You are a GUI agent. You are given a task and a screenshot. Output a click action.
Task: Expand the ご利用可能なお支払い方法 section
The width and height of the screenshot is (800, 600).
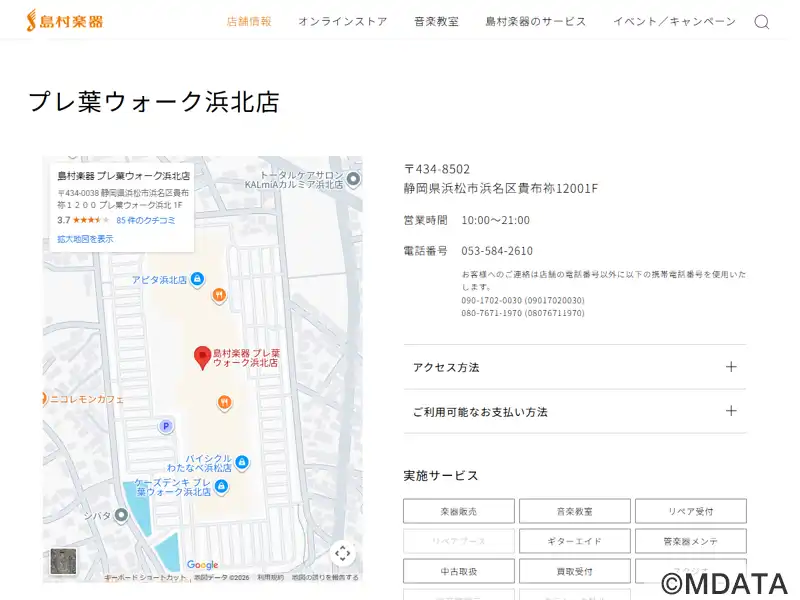(574, 411)
